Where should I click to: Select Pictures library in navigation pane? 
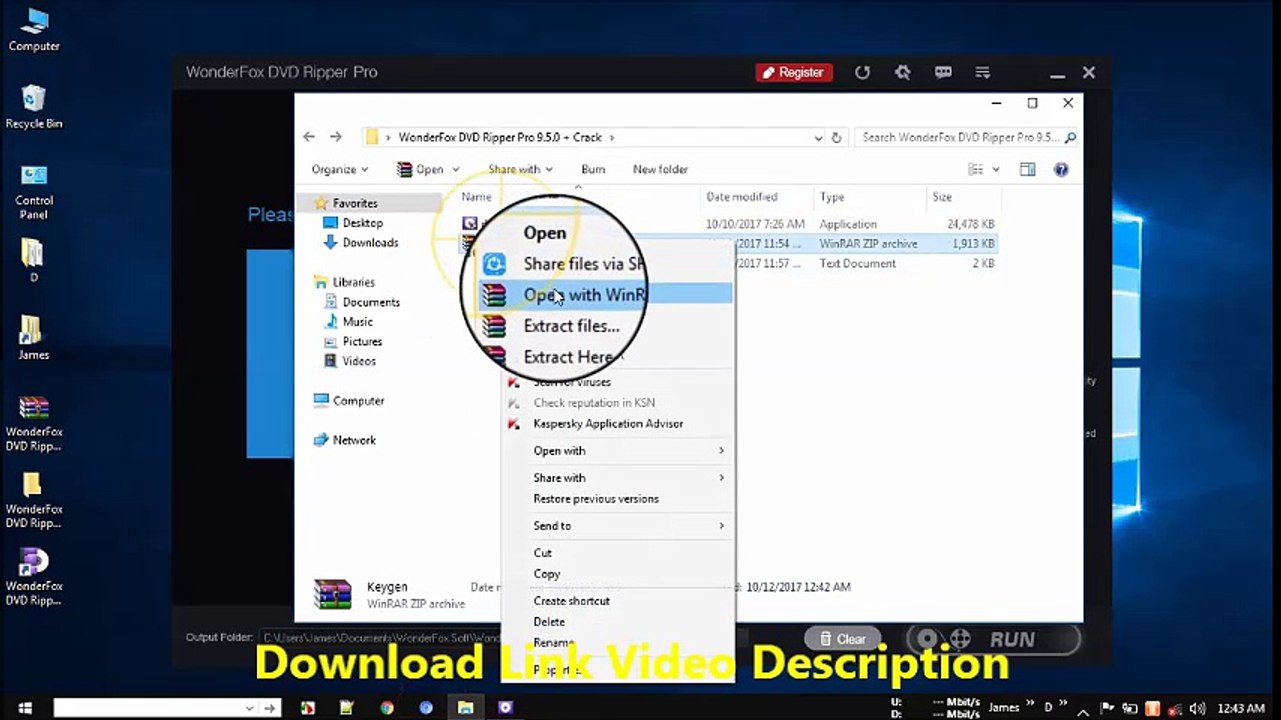point(362,342)
